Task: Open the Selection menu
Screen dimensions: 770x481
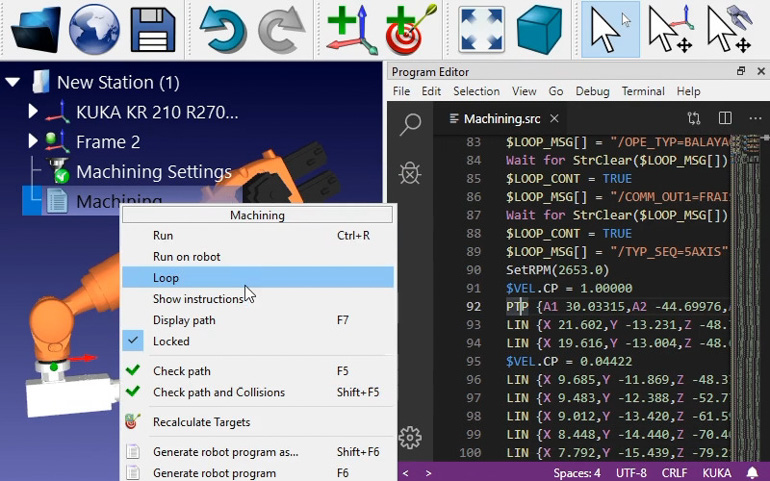Action: point(476,91)
